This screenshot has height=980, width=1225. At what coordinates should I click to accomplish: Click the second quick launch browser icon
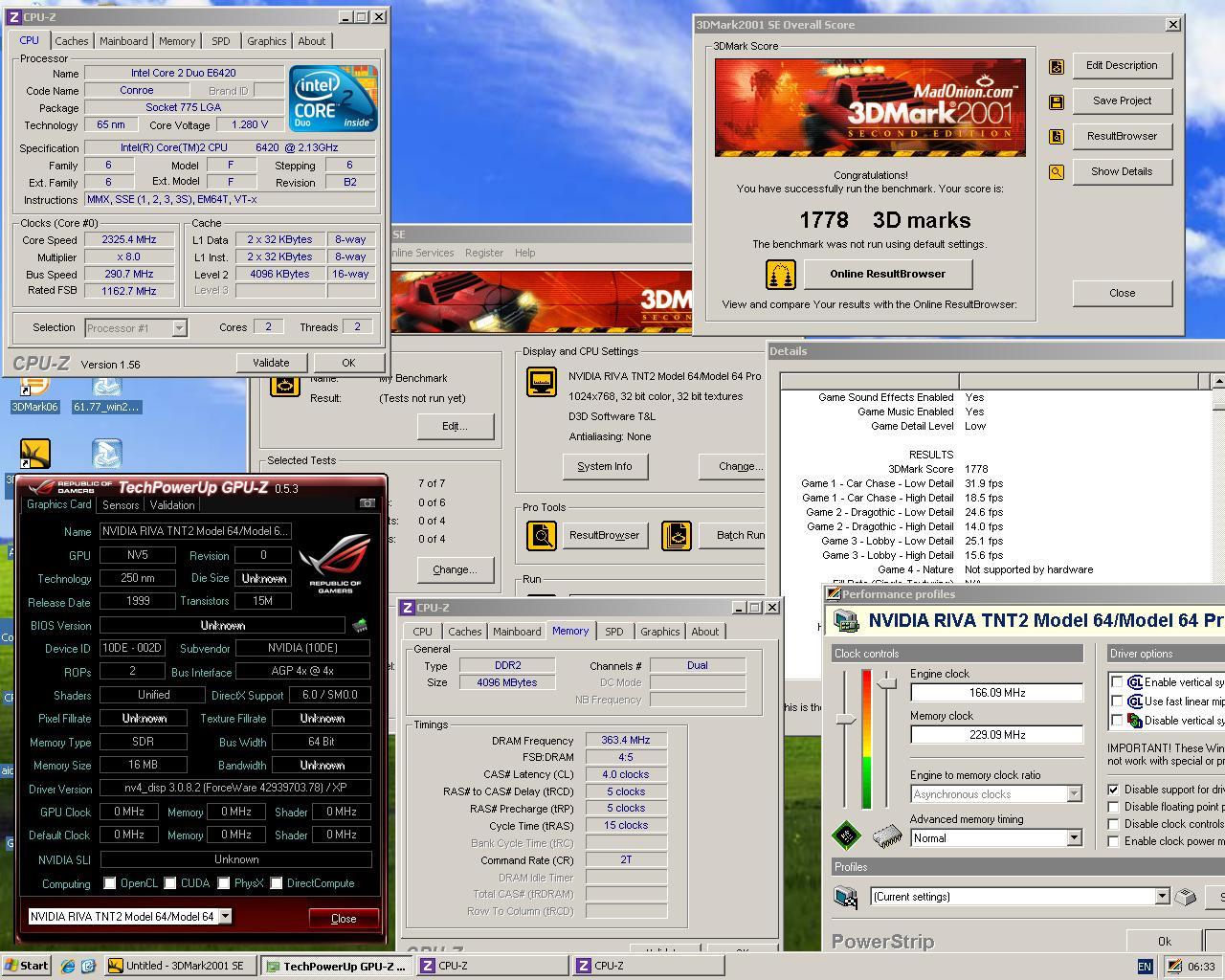click(88, 966)
